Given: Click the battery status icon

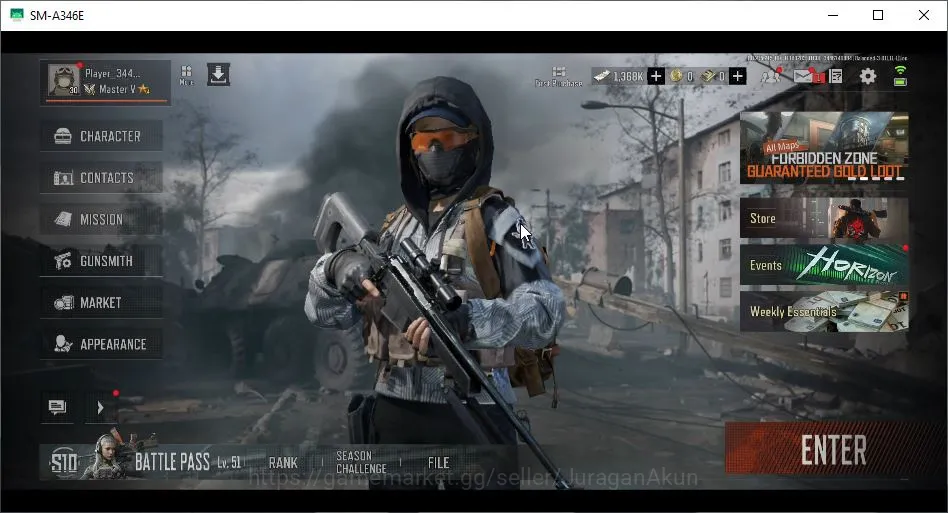Looking at the screenshot, I should tap(900, 82).
